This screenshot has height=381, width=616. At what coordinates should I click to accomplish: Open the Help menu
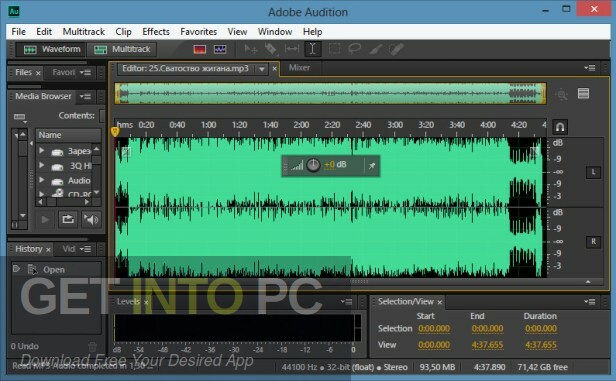313,32
